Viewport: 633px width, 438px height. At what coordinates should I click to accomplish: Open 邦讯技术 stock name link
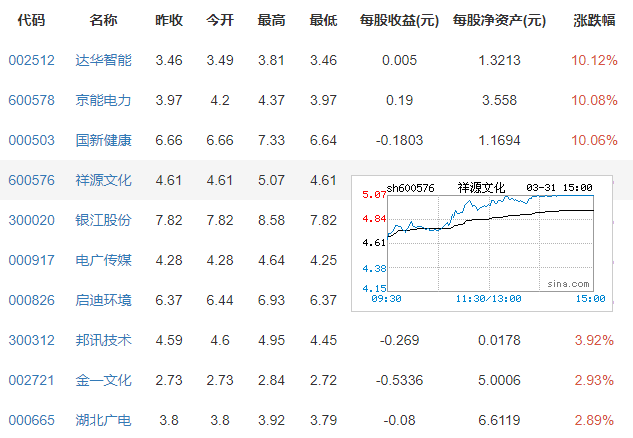click(103, 340)
